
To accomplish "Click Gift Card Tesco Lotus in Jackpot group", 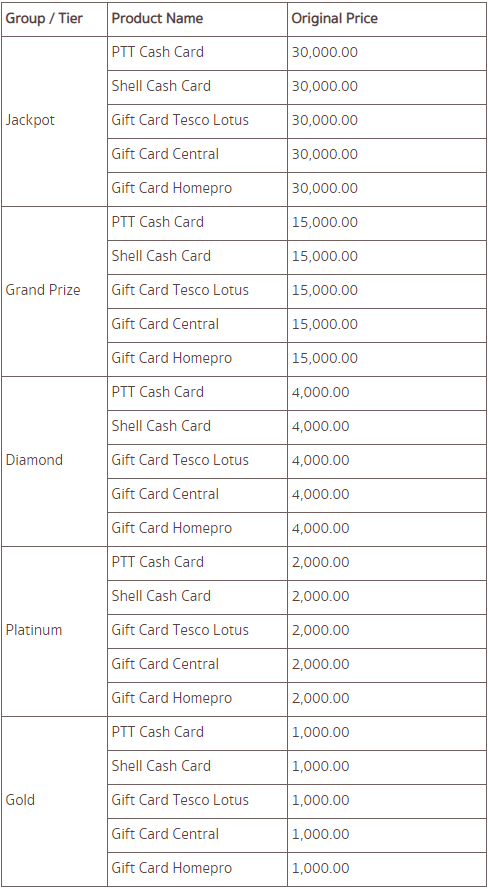I will click(x=180, y=120).
